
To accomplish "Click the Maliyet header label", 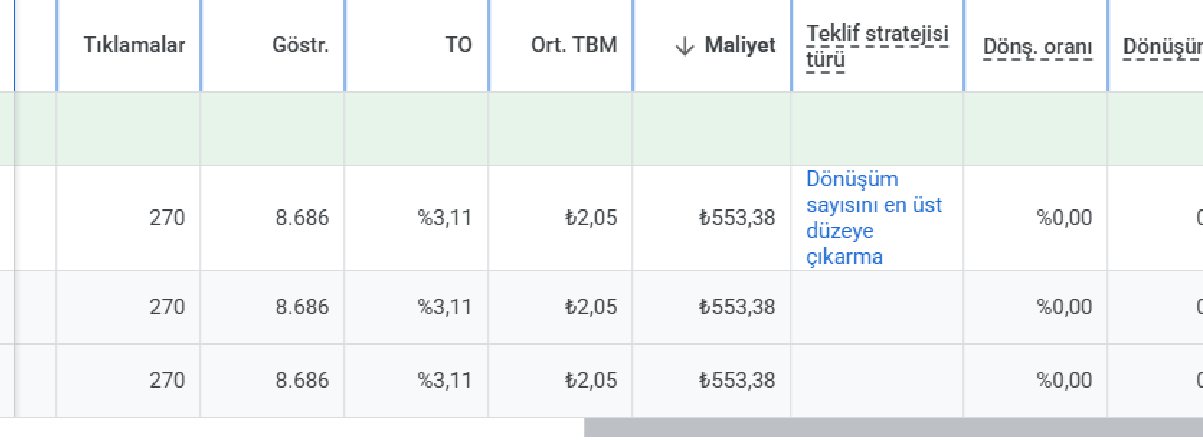I will click(x=740, y=46).
